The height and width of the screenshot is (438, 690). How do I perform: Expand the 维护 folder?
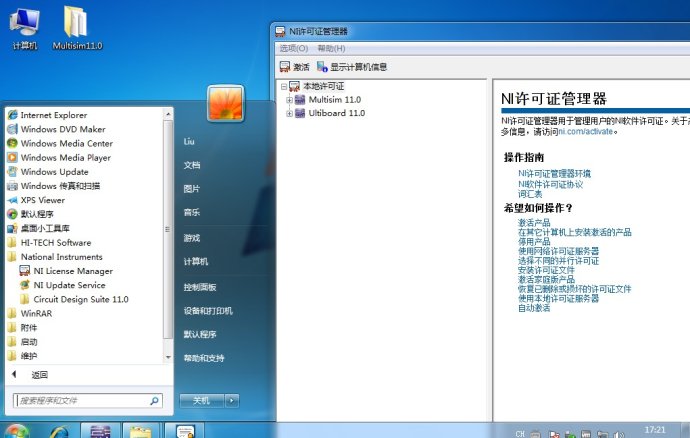point(22,356)
